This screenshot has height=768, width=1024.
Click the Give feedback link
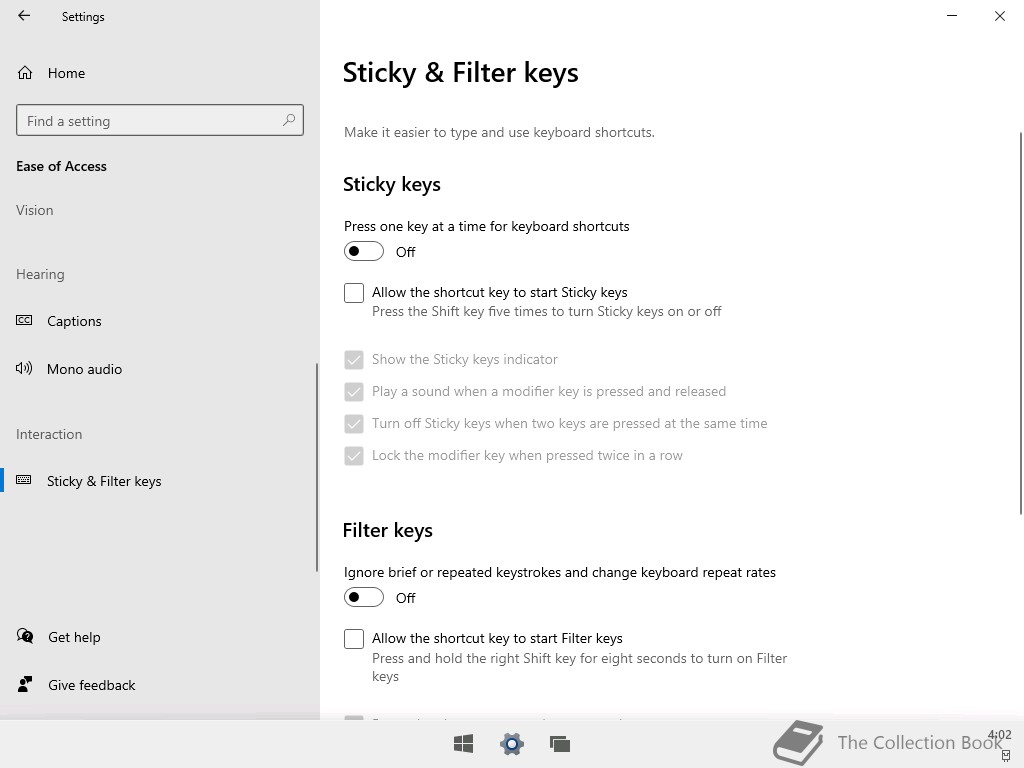click(91, 685)
